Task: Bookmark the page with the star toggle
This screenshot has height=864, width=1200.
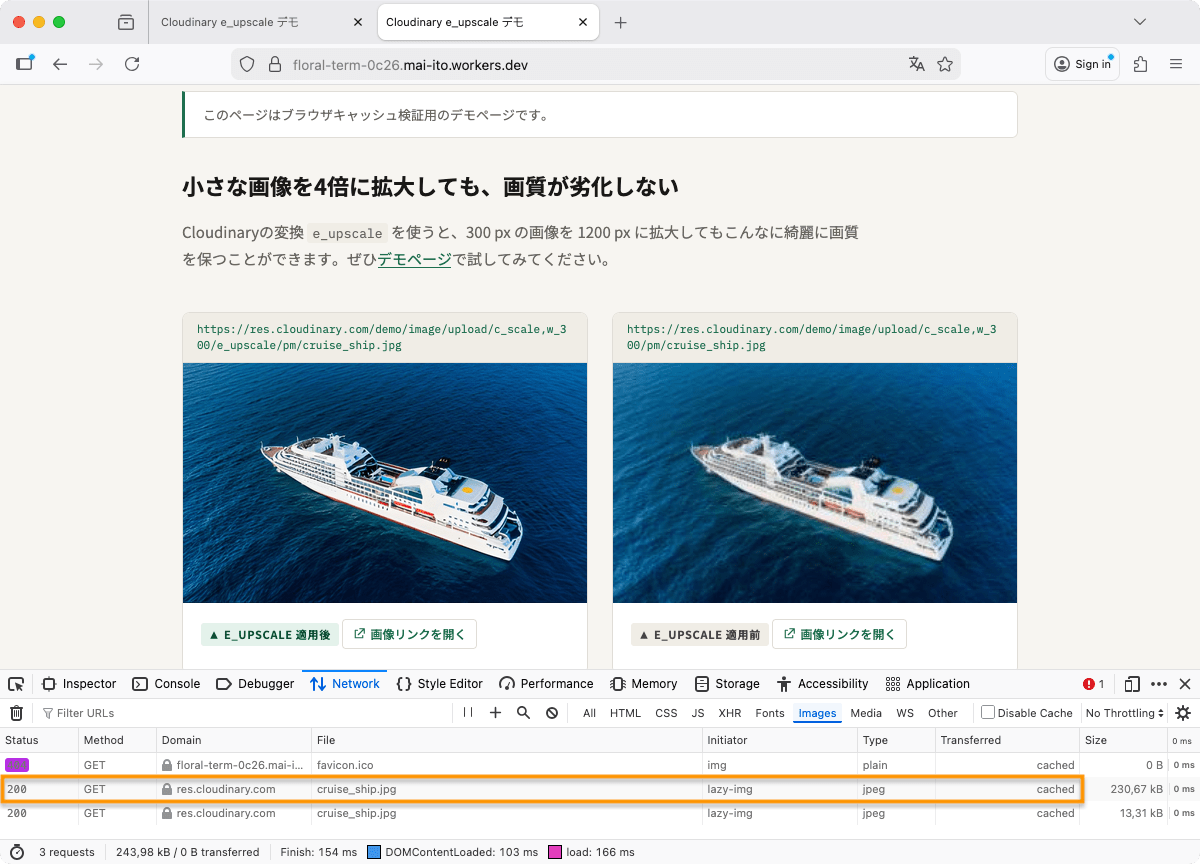Action: click(x=945, y=63)
